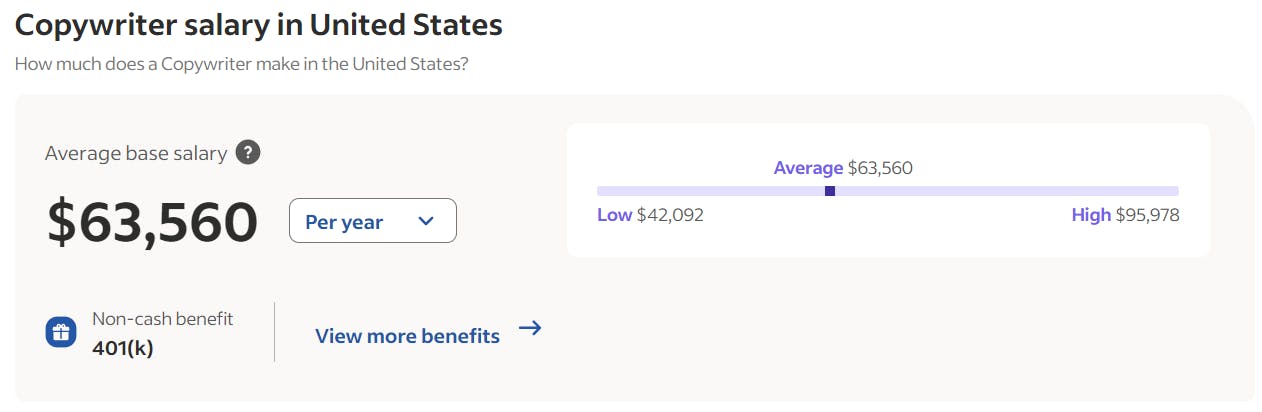This screenshot has width=1262, height=412.
Task: Select the High $95,978 label
Action: click(x=1126, y=215)
